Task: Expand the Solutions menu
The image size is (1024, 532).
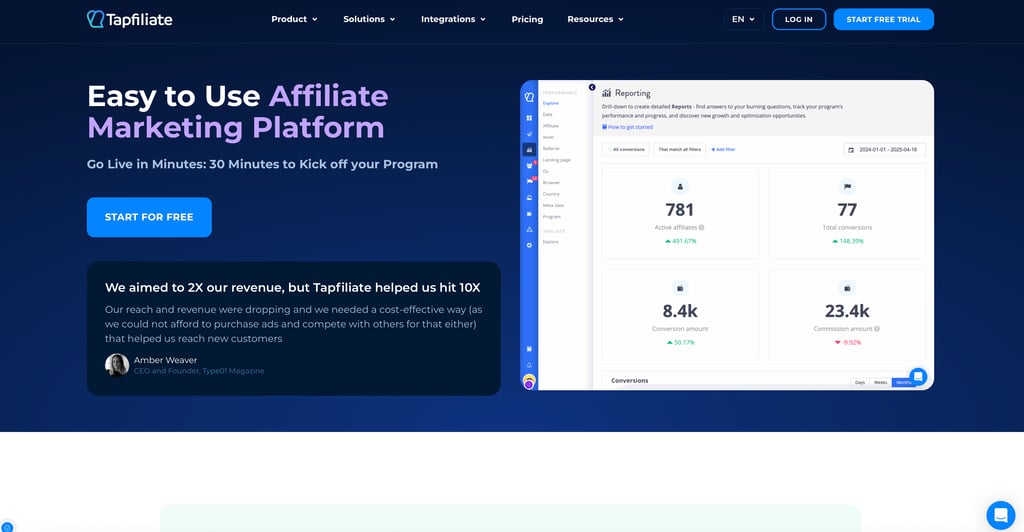Action: [x=370, y=20]
